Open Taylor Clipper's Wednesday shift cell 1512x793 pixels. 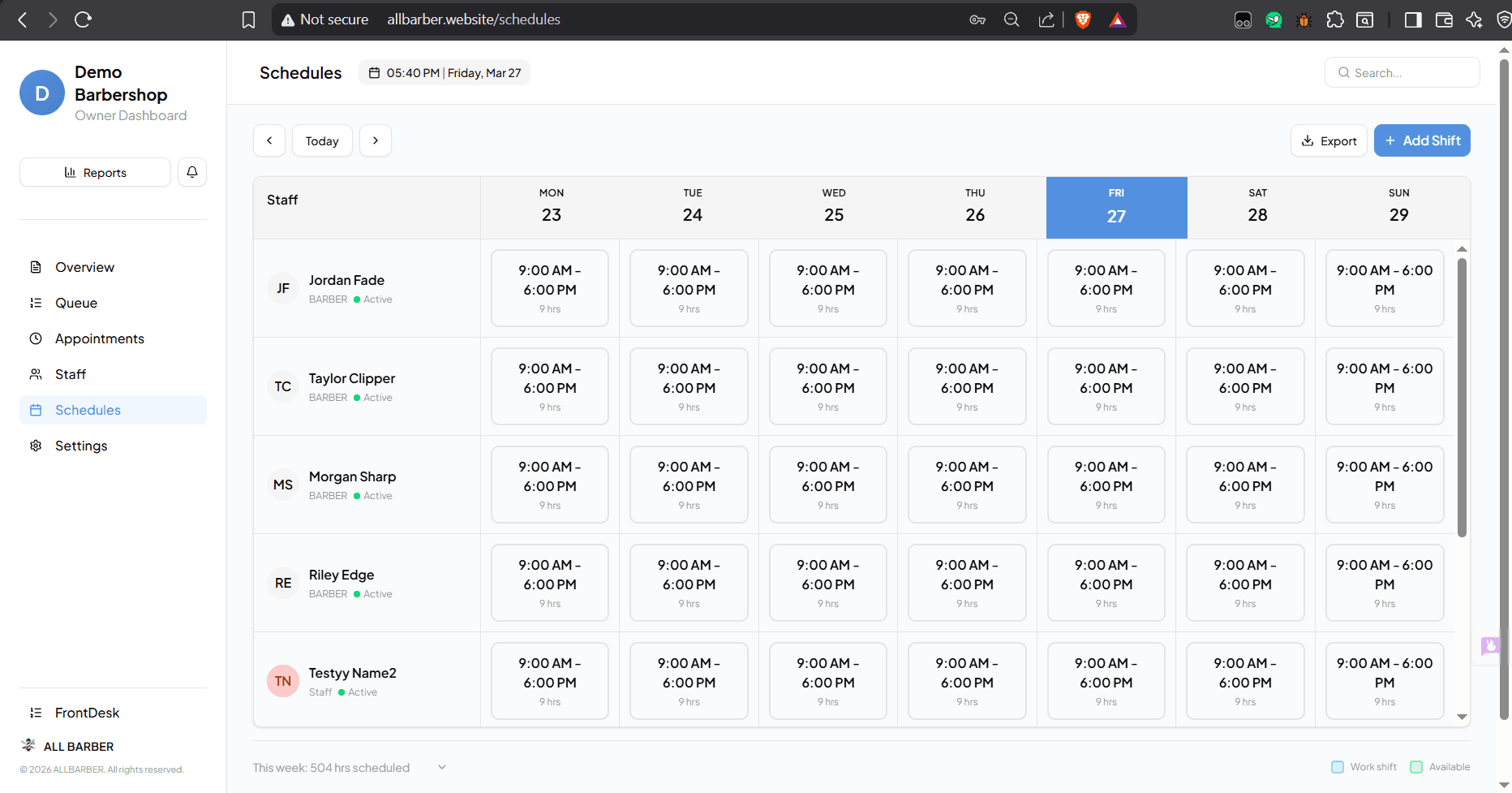pos(828,386)
